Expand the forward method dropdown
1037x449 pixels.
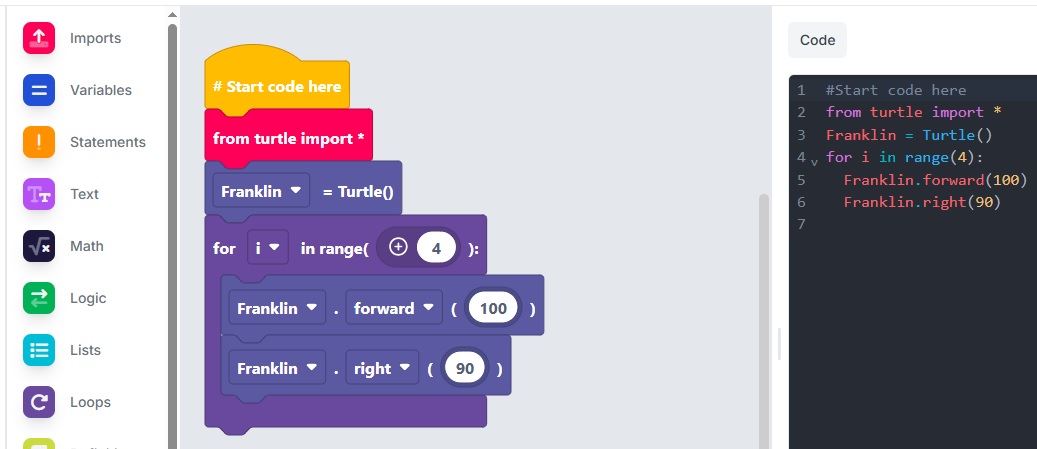[397, 309]
